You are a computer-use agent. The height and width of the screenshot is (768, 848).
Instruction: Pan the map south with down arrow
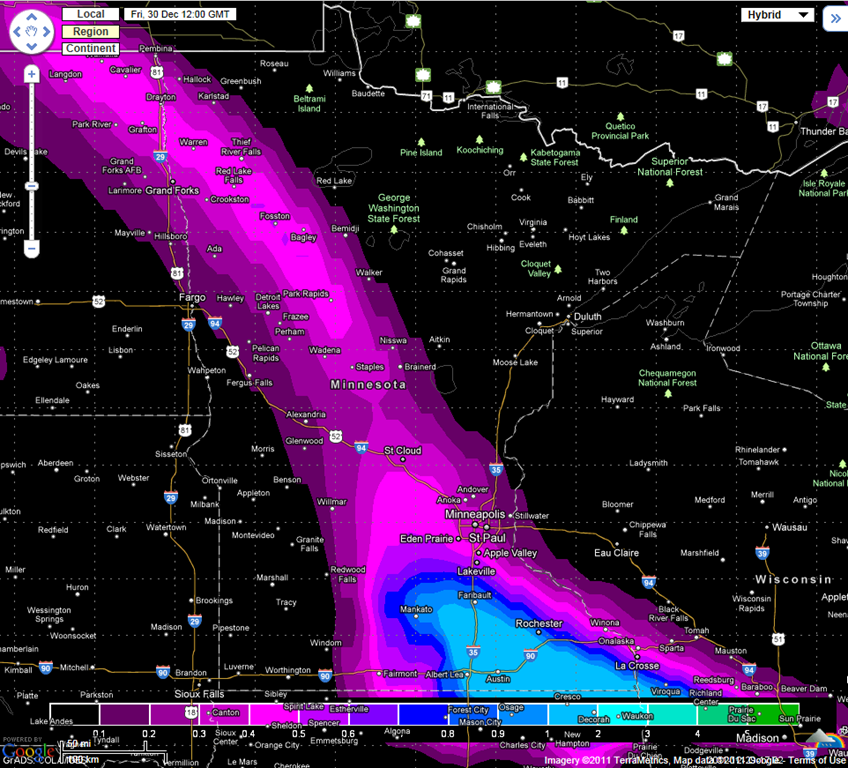coord(31,46)
